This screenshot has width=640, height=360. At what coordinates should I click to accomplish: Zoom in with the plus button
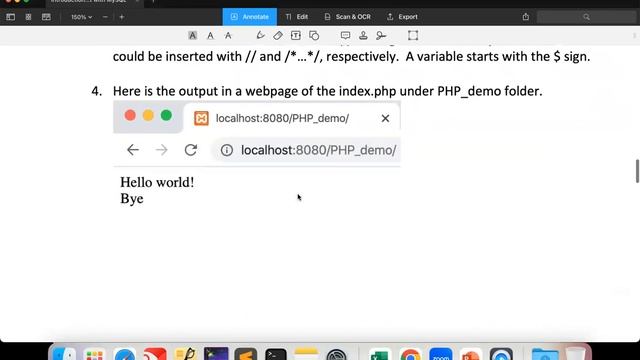(x=122, y=17)
